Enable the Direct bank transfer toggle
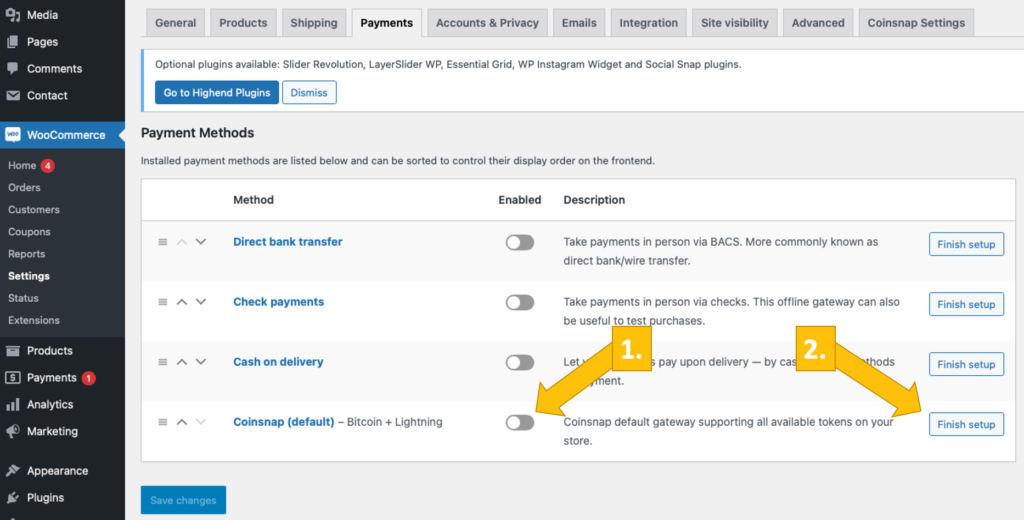This screenshot has height=520, width=1024. coord(519,242)
